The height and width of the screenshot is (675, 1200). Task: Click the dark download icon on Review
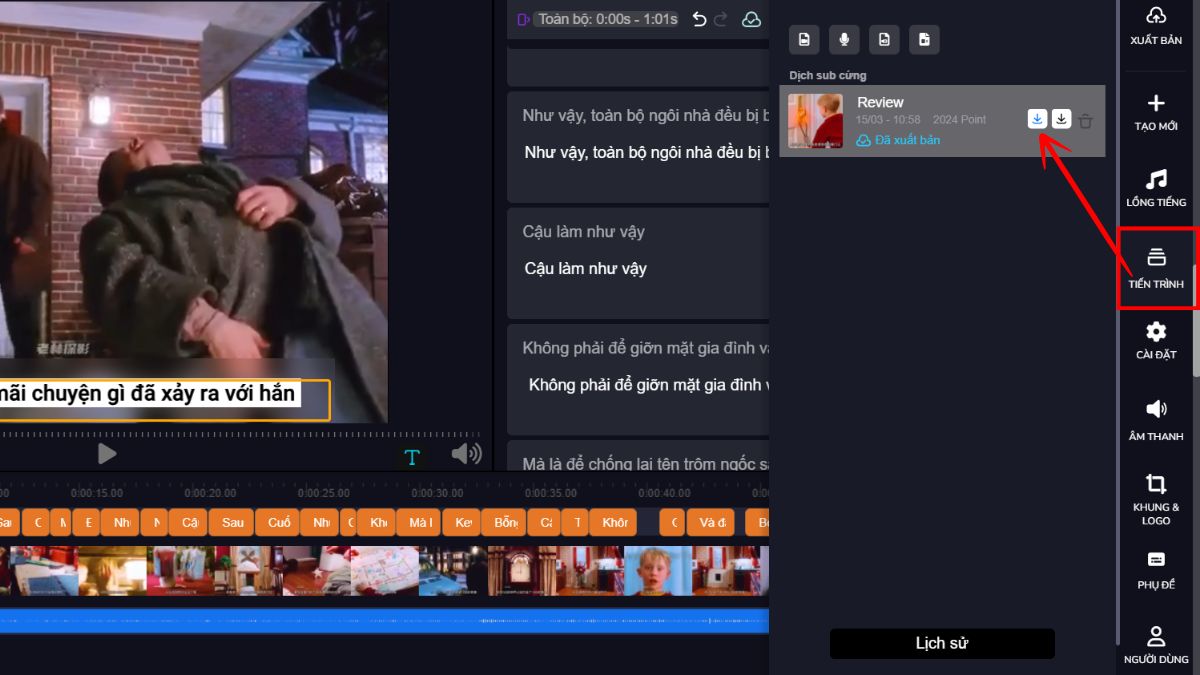pos(1062,119)
